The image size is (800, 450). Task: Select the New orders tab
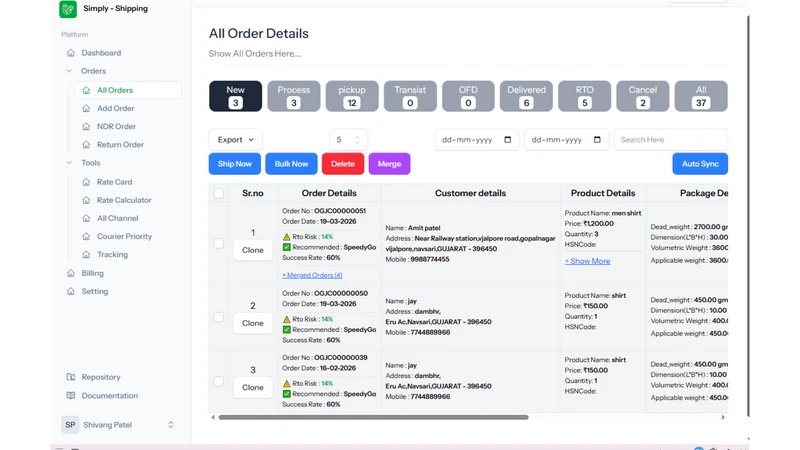point(235,96)
